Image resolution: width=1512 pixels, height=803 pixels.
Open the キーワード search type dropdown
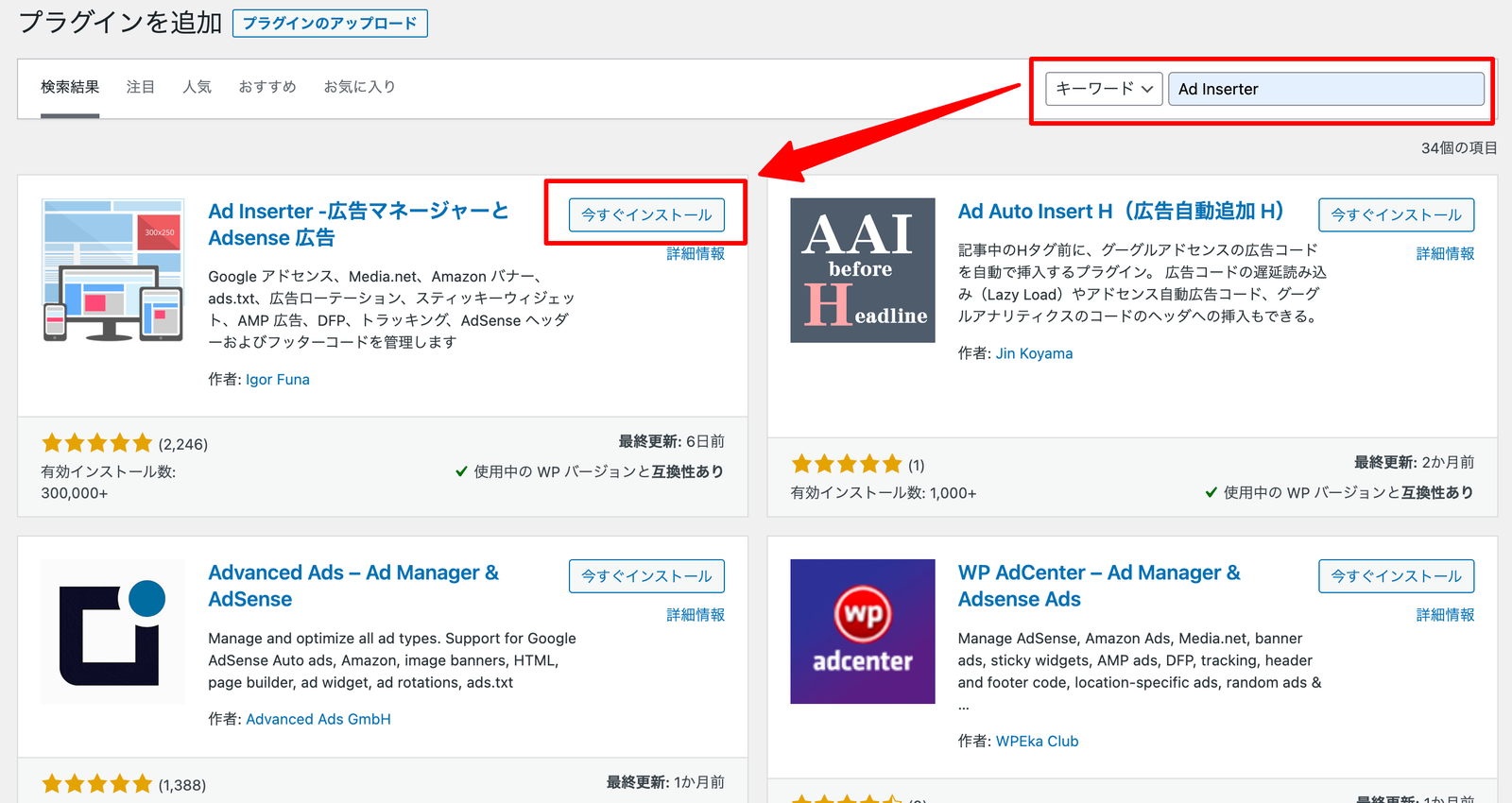tap(1104, 89)
